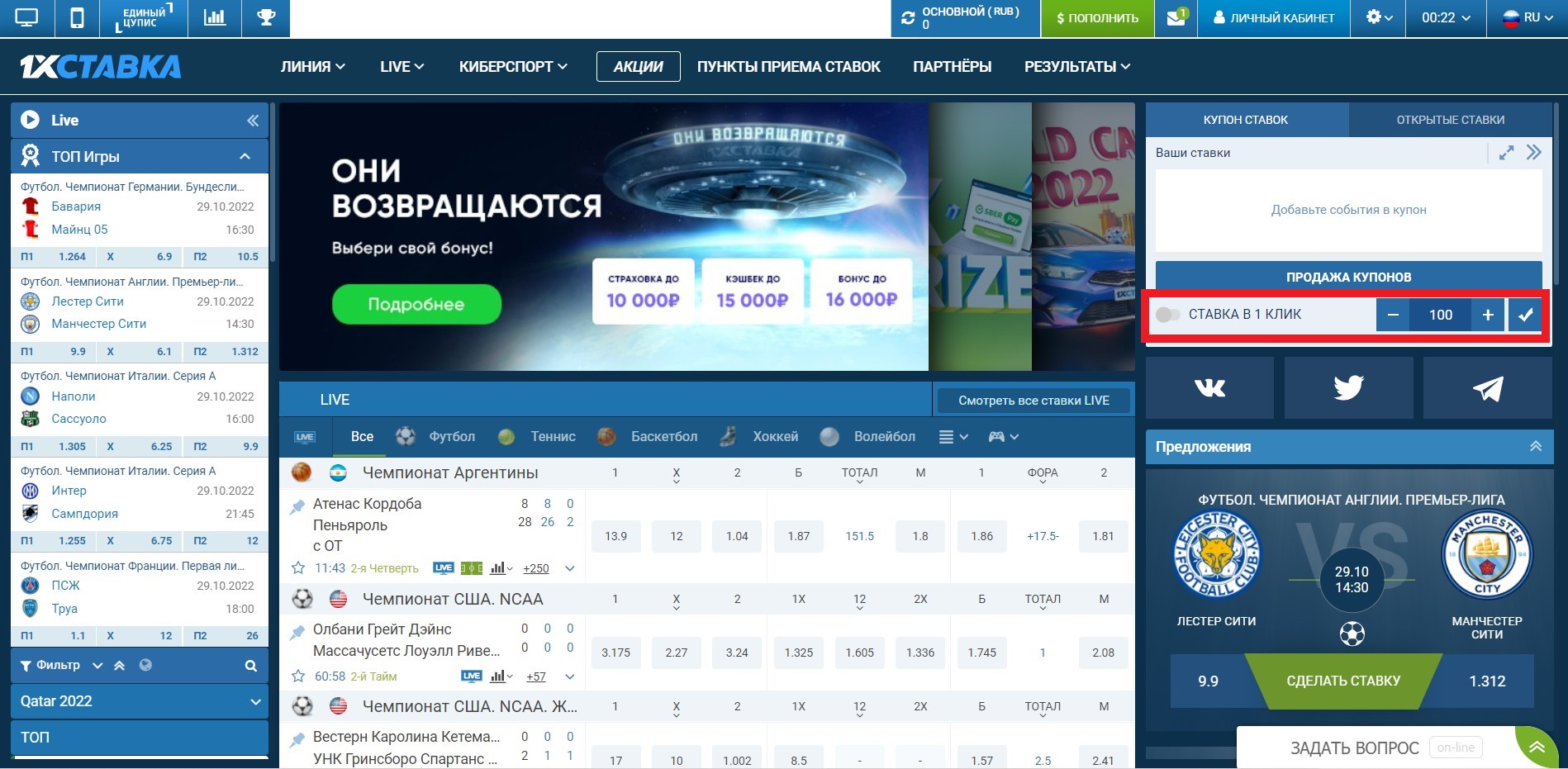Image resolution: width=1568 pixels, height=769 pixels.
Task: Open the Telegram social link
Action: tap(1488, 387)
